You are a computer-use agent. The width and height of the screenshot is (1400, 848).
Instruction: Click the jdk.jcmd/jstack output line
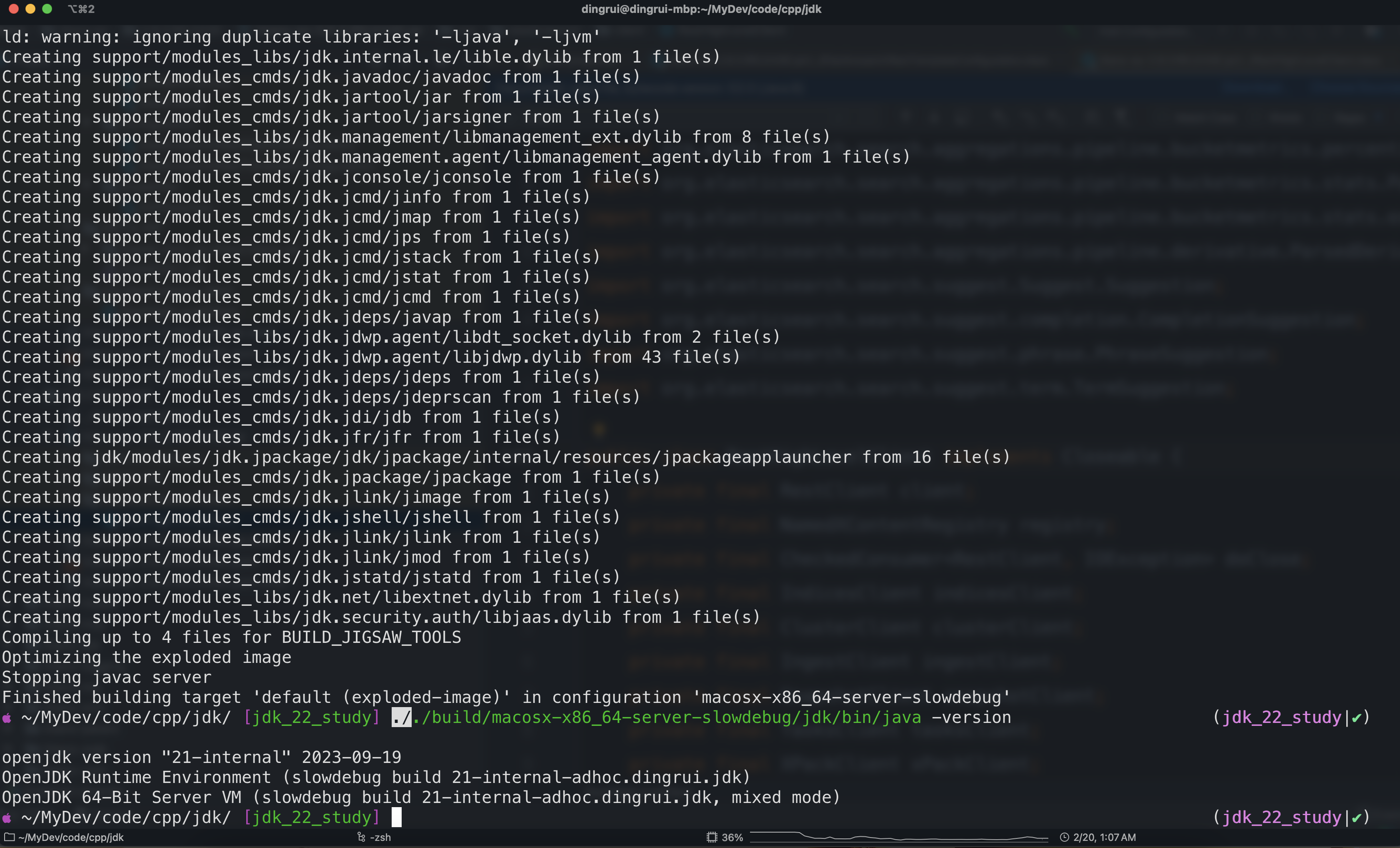click(301, 257)
